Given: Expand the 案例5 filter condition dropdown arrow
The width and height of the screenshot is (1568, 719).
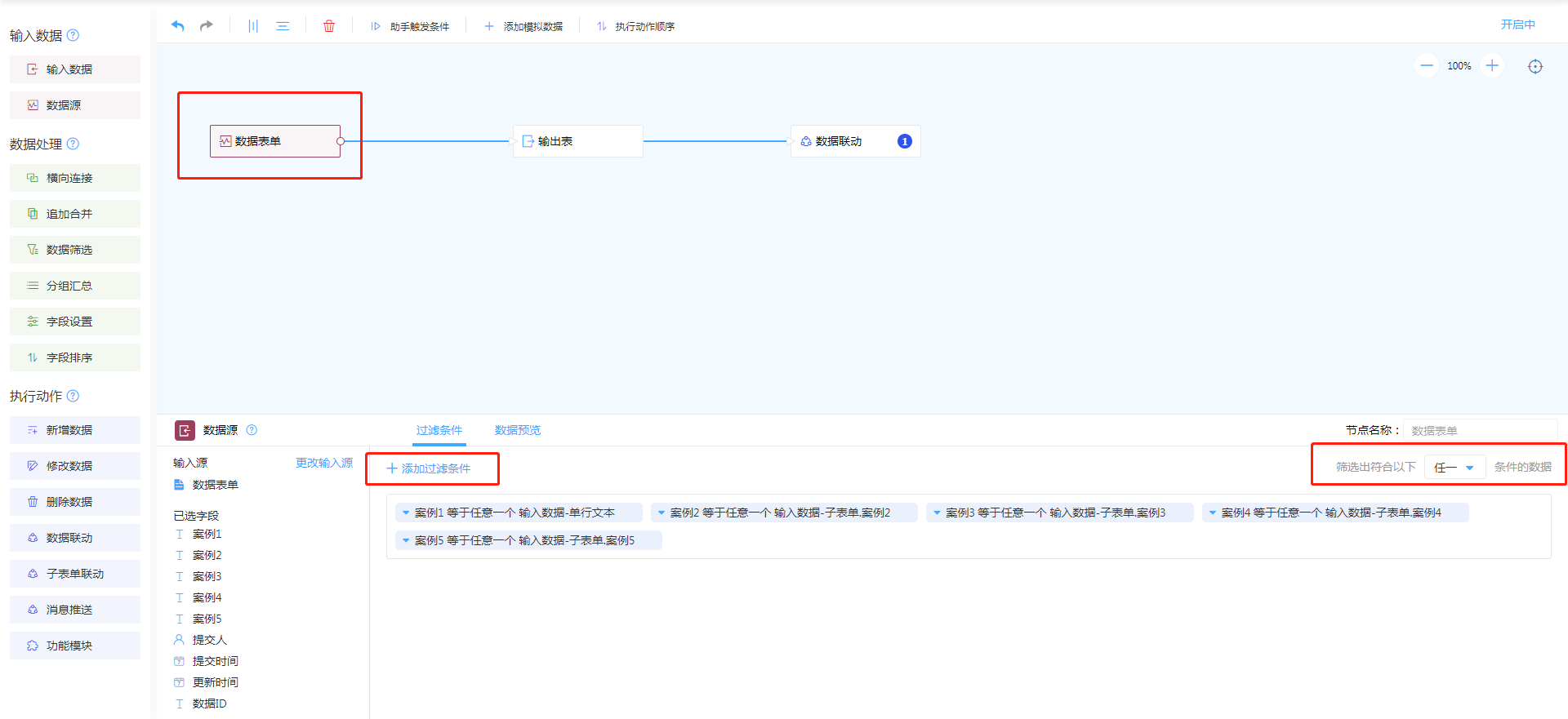Looking at the screenshot, I should tap(405, 540).
